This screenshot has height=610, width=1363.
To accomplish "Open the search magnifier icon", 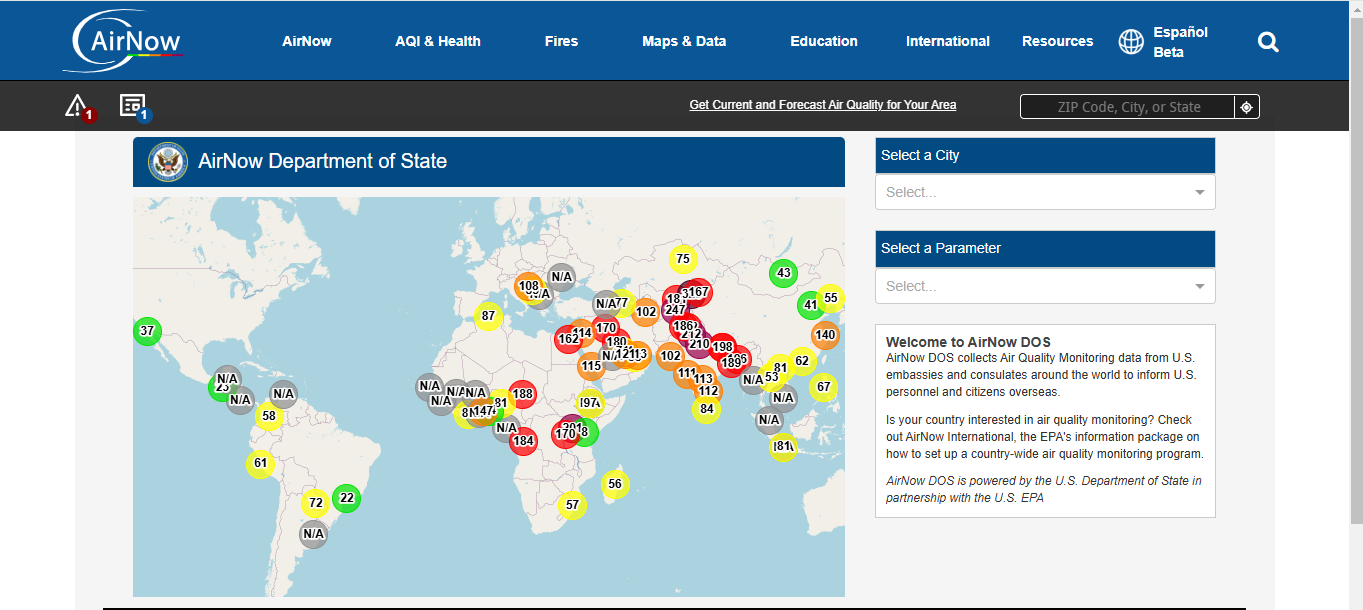I will pos(1268,42).
